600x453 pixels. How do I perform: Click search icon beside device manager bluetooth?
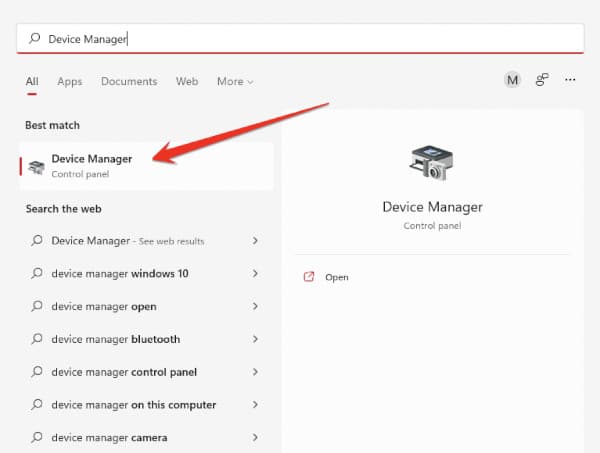(37, 339)
